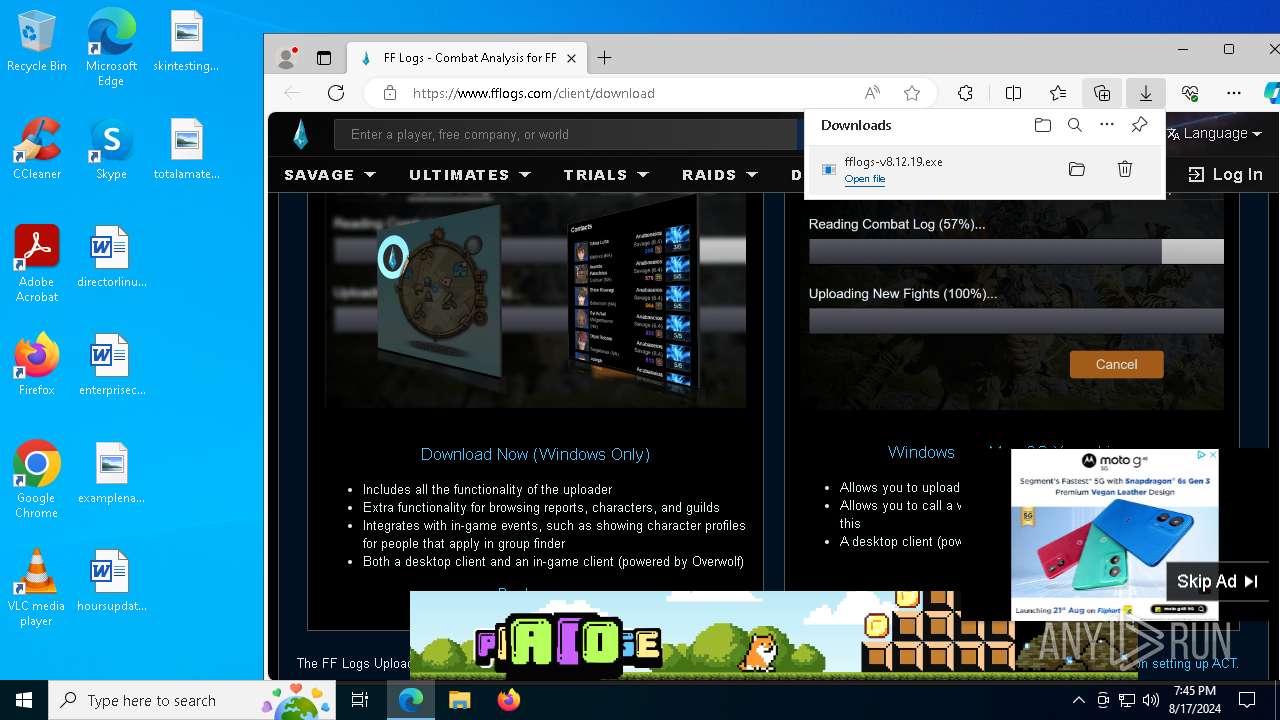The height and width of the screenshot is (720, 1280).
Task: Open the Windows Start menu
Action: [x=24, y=700]
